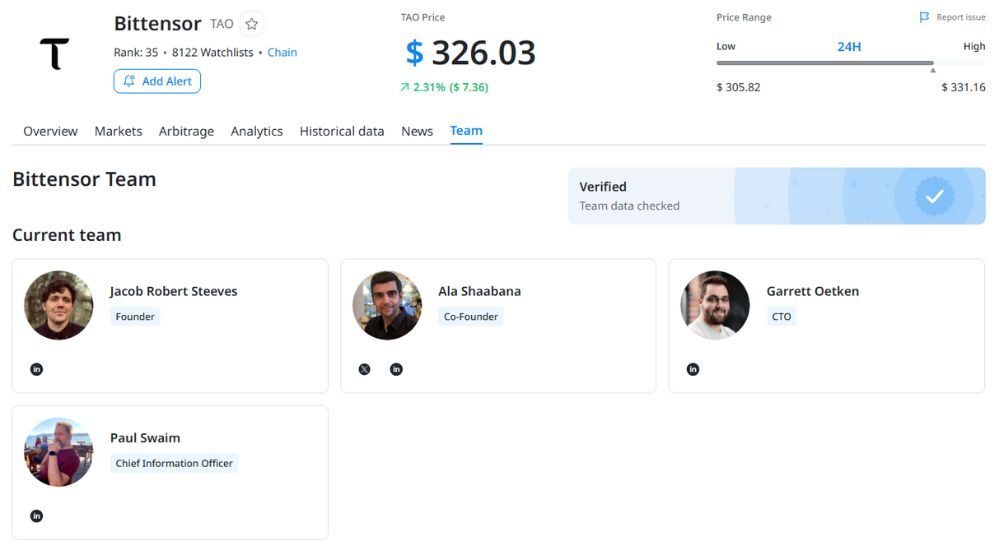The height and width of the screenshot is (553, 1000).
Task: Follow the Chain link
Action: tap(282, 52)
